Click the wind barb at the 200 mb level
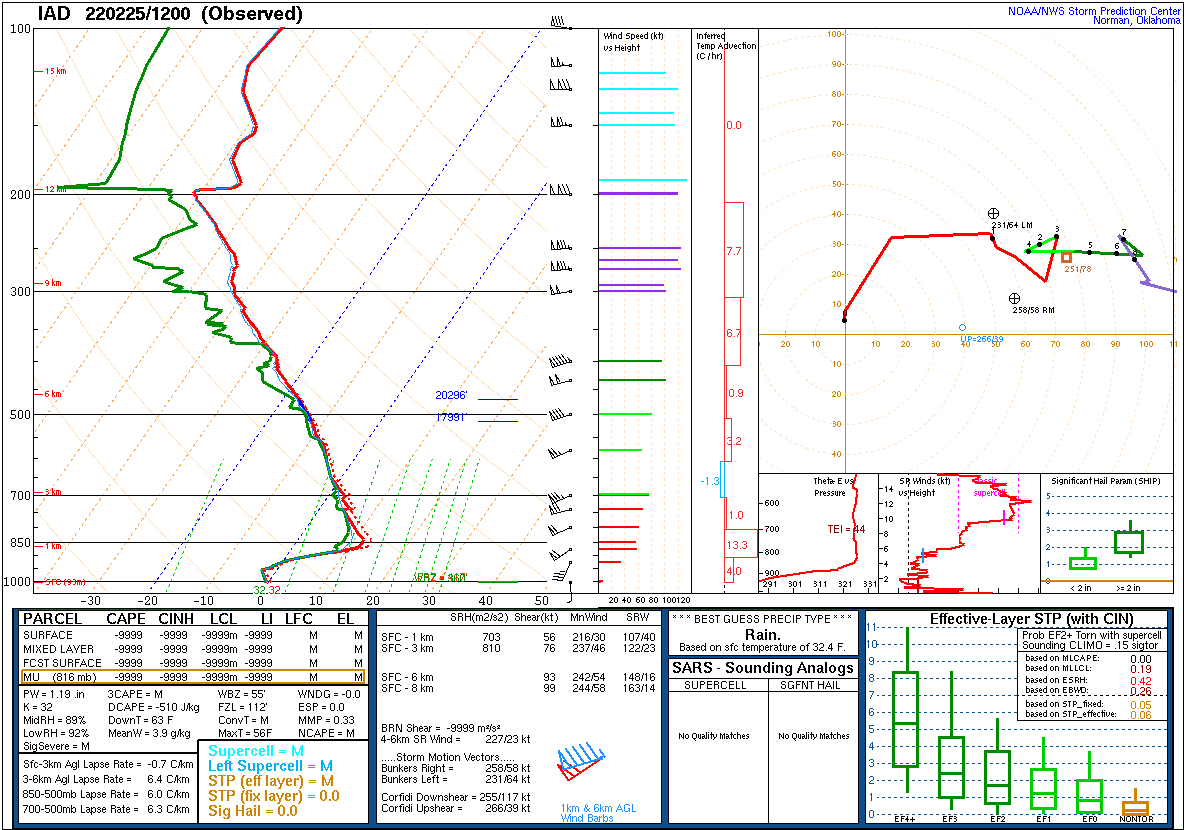Viewport: 1186px width, 830px height. click(560, 189)
